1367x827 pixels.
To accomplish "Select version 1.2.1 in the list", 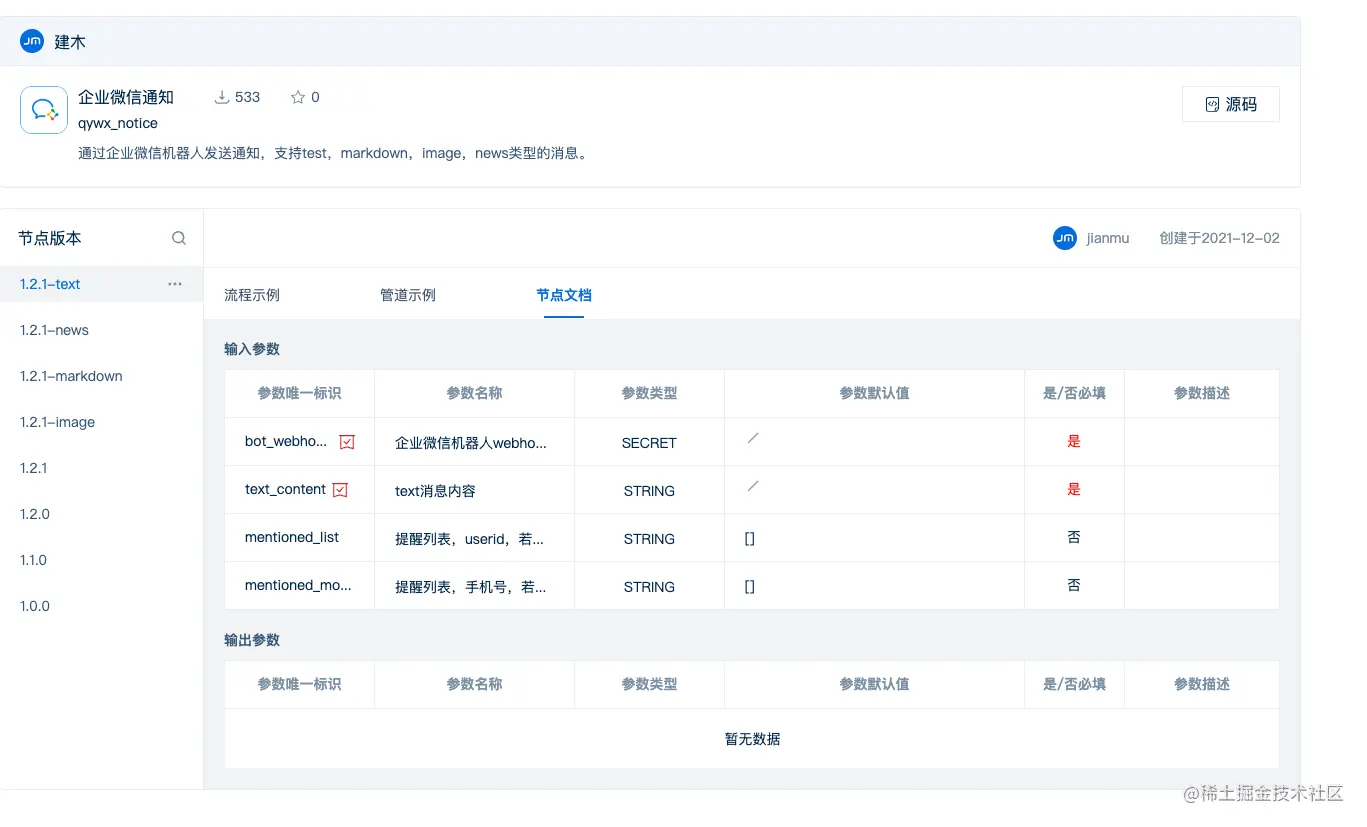I will [33, 468].
